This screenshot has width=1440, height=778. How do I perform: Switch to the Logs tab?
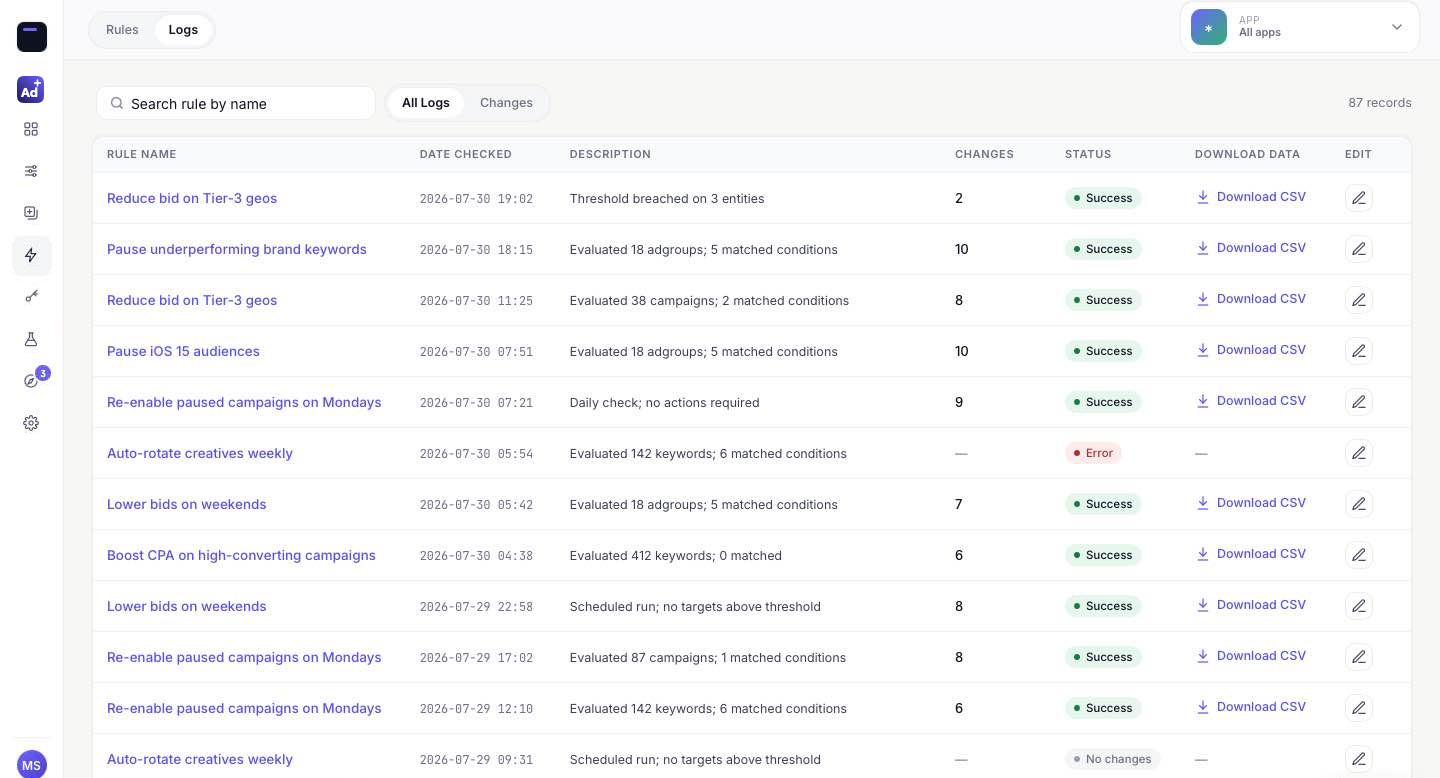183,29
